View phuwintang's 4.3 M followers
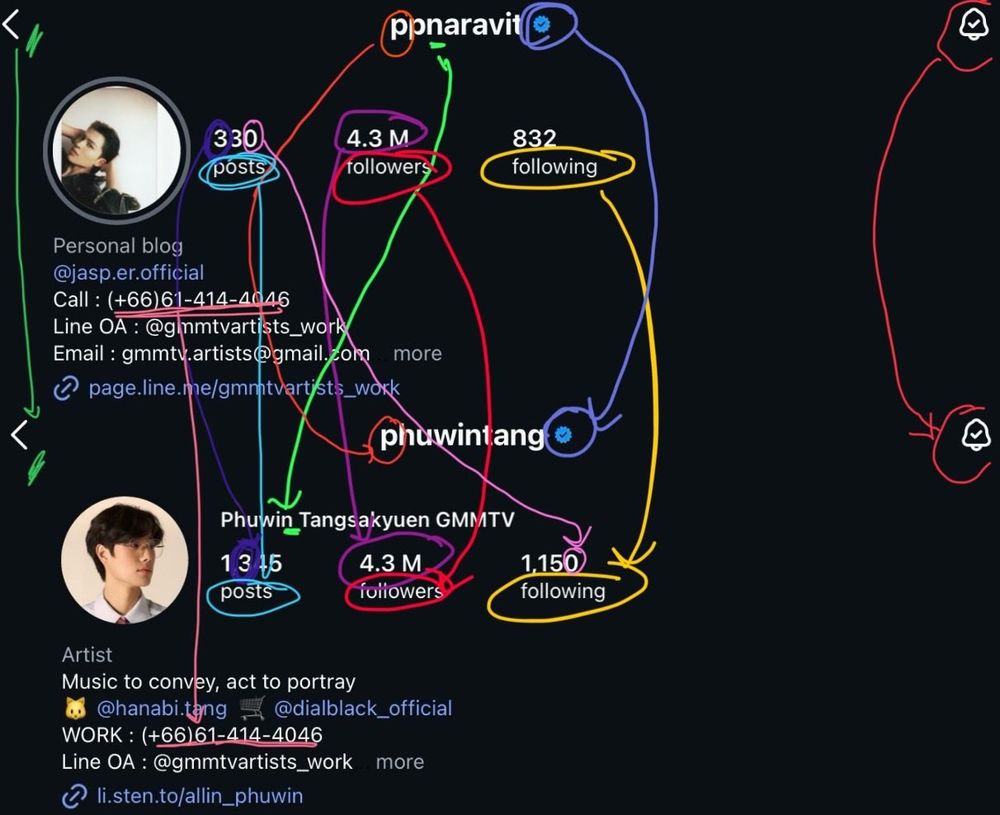The height and width of the screenshot is (815, 1000). coord(401,576)
